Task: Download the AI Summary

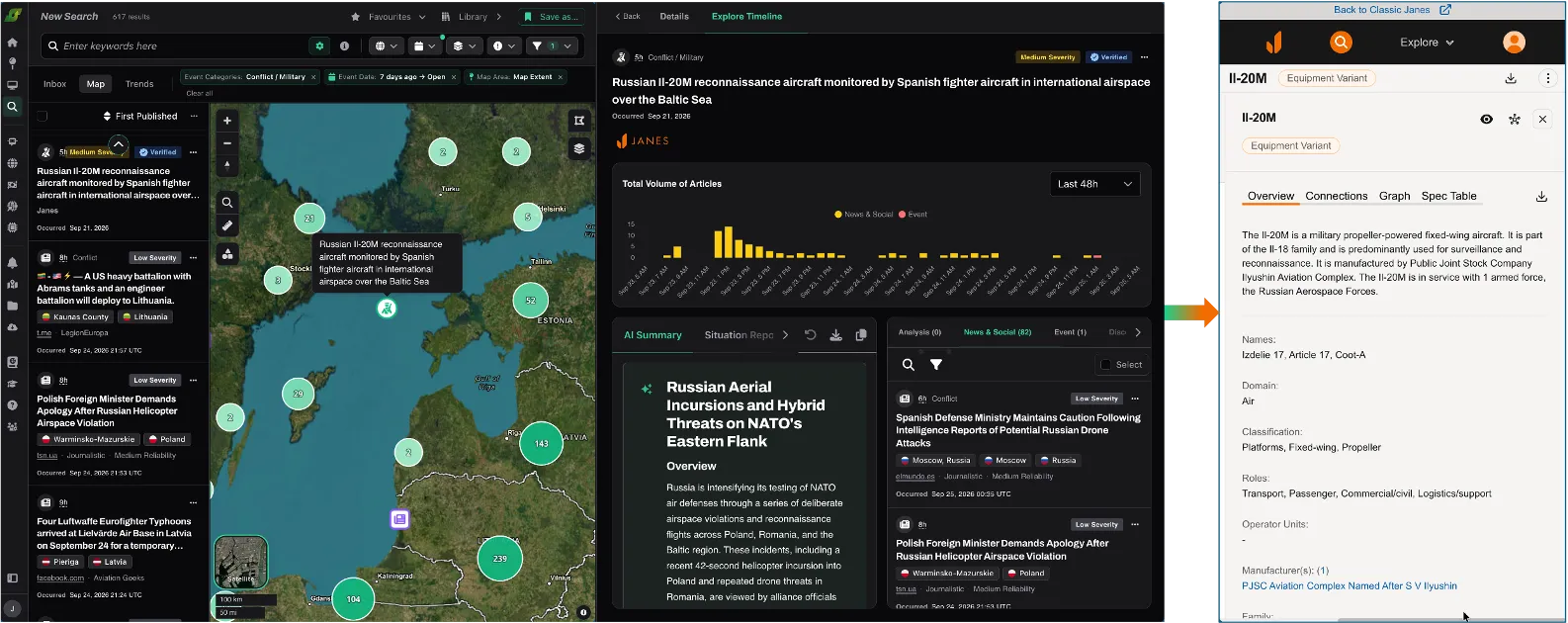Action: tap(835, 335)
